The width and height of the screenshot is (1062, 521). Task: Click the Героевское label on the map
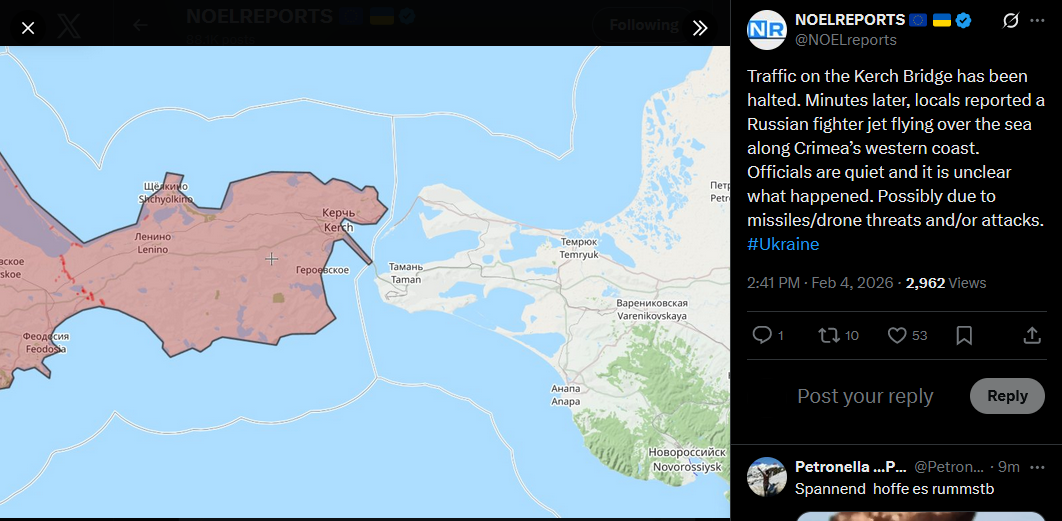[x=322, y=270]
